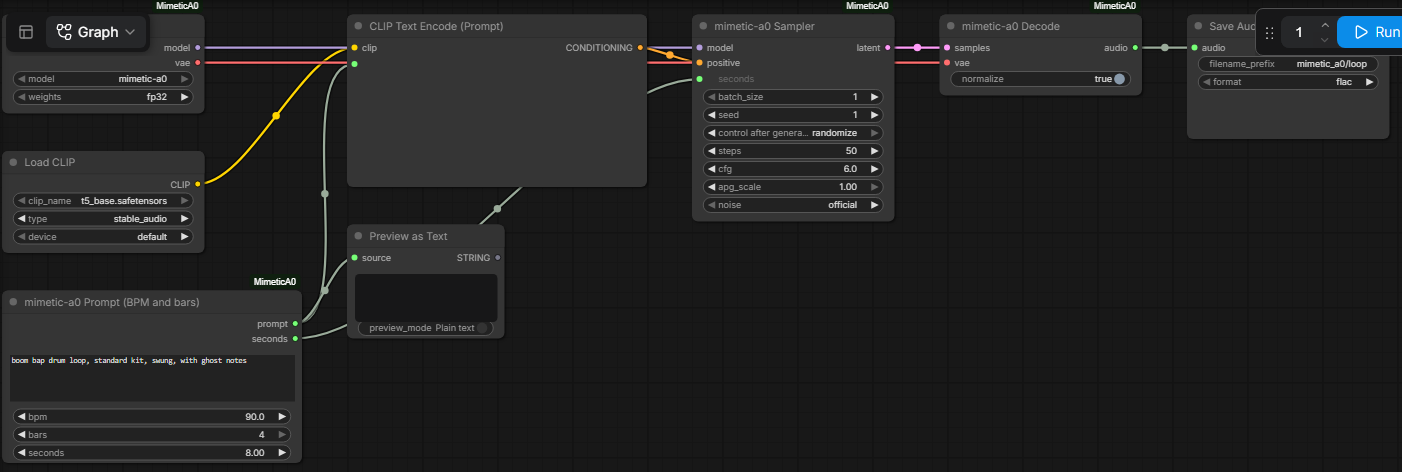Increase steps with its right arrow
Screen dimensions: 1402x472
[875, 151]
